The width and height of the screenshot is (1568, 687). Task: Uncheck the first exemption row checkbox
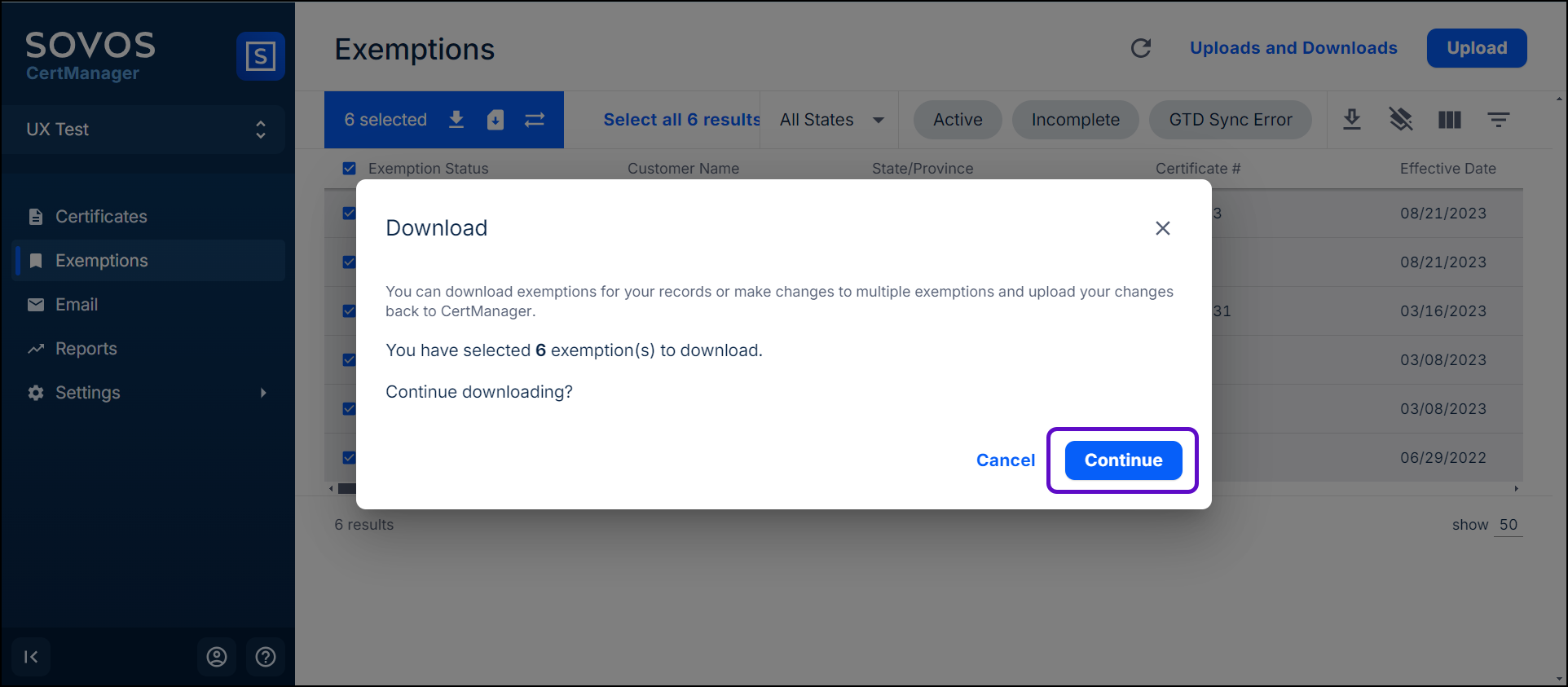(349, 214)
